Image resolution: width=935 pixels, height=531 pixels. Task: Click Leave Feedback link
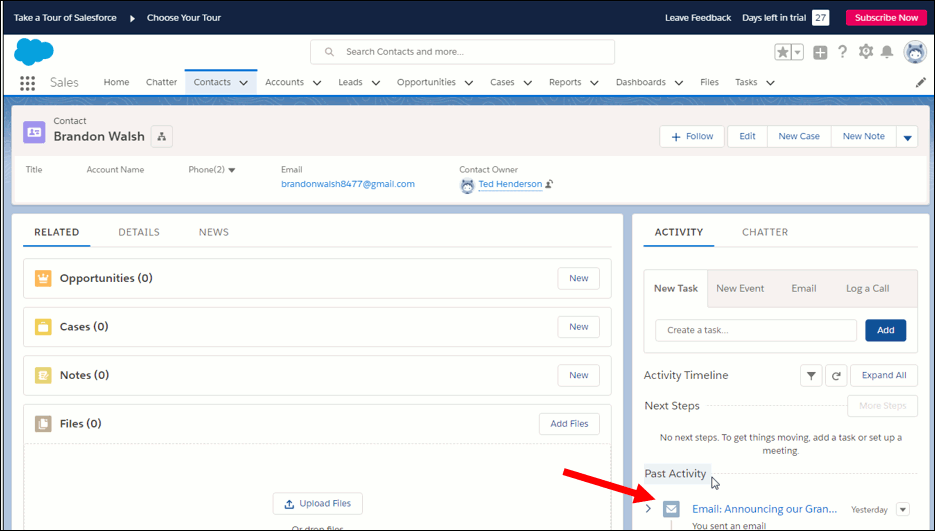698,18
